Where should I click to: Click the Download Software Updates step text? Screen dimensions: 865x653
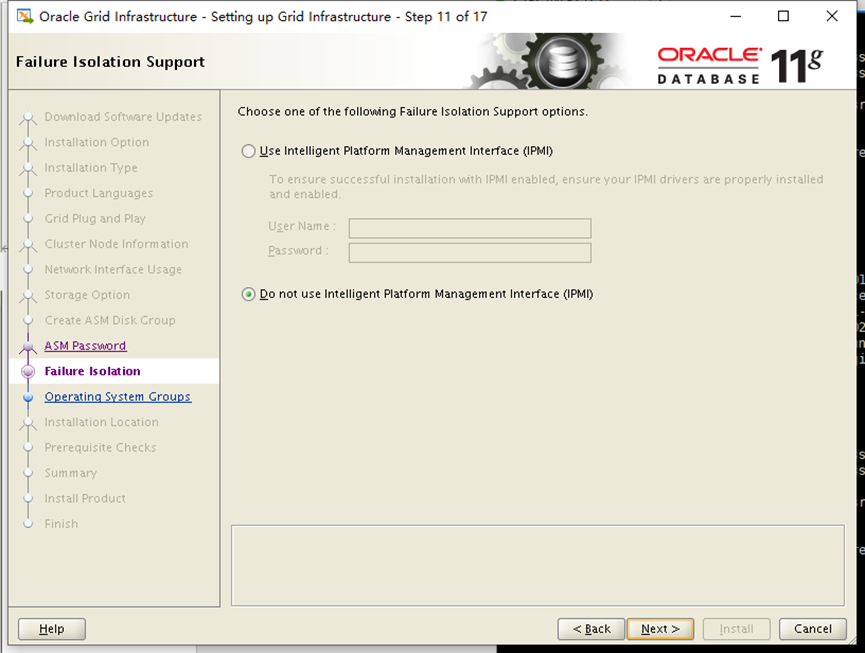pyautogui.click(x=123, y=117)
